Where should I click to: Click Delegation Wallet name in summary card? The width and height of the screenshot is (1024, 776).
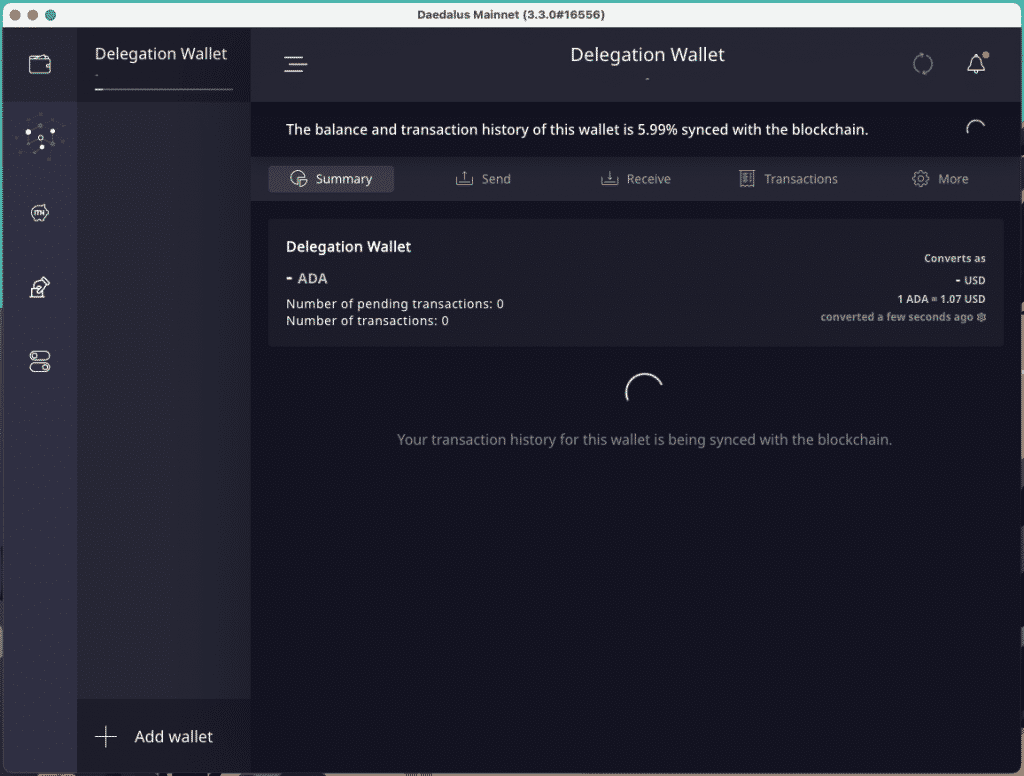[x=348, y=247]
